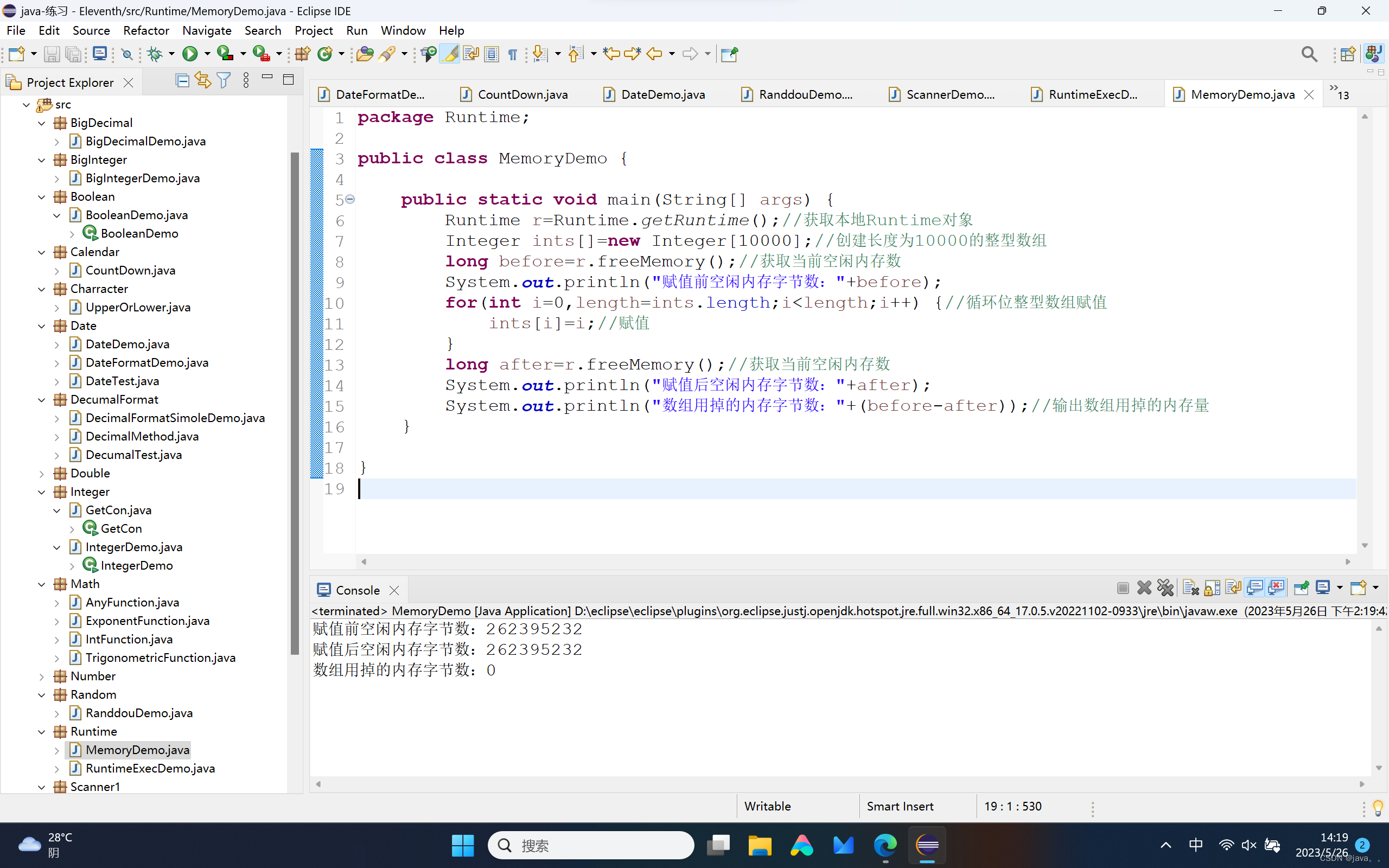Image resolution: width=1389 pixels, height=868 pixels.
Task: Open the Run button dropdown arrow
Action: 207,54
